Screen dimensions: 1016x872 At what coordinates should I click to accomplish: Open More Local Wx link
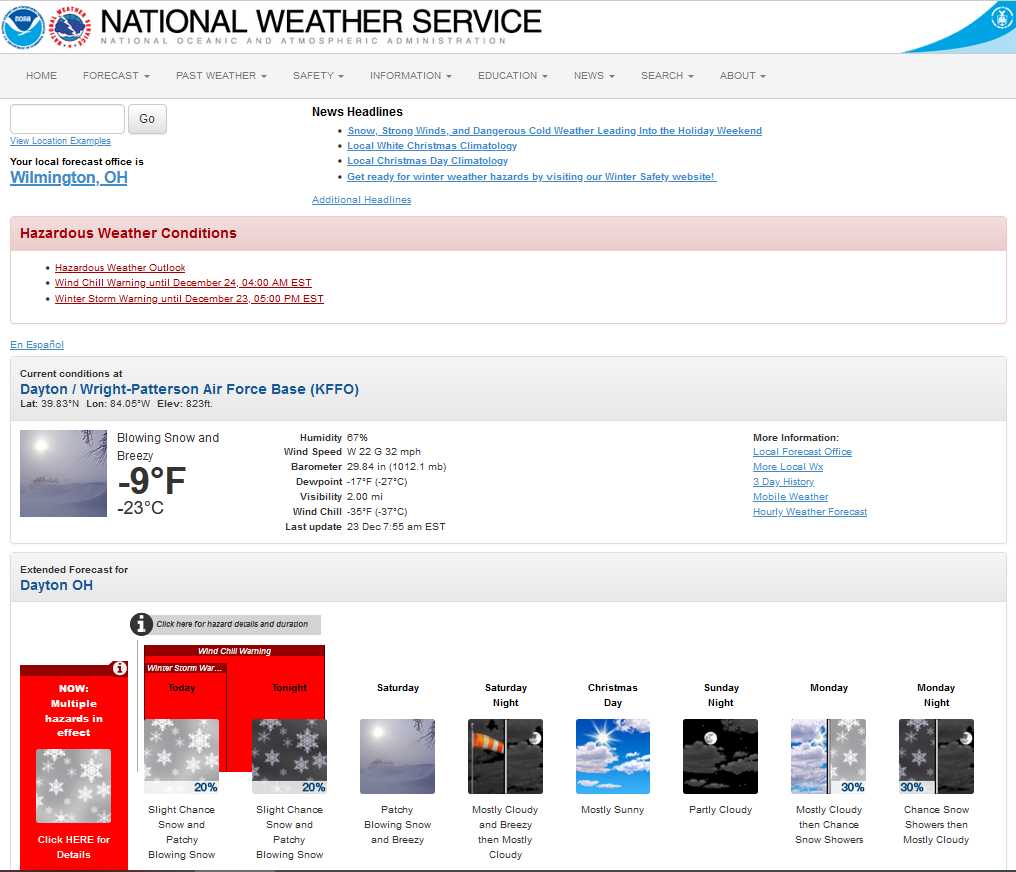point(788,466)
